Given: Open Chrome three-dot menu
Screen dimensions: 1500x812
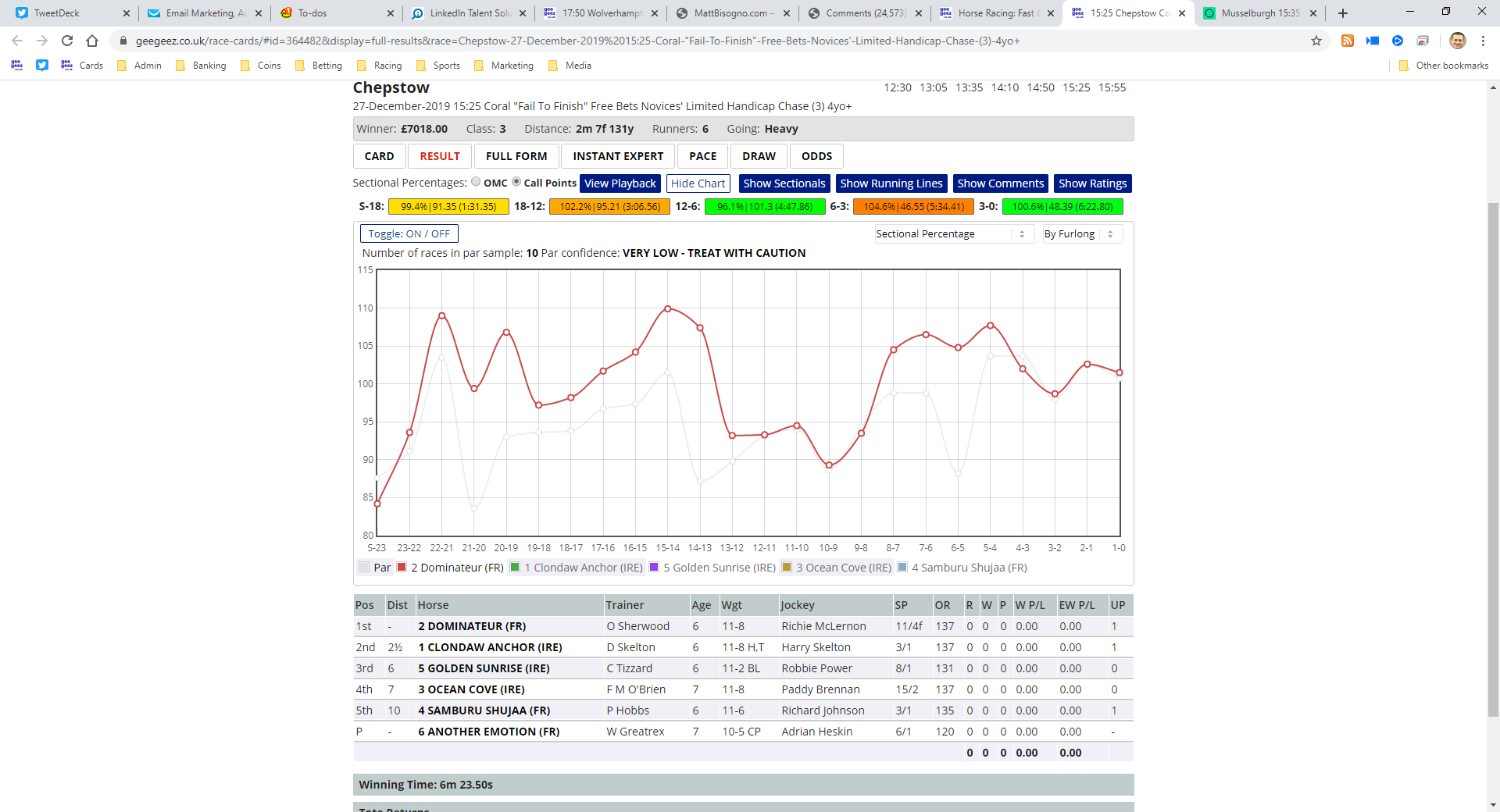Looking at the screenshot, I should coord(1483,41).
